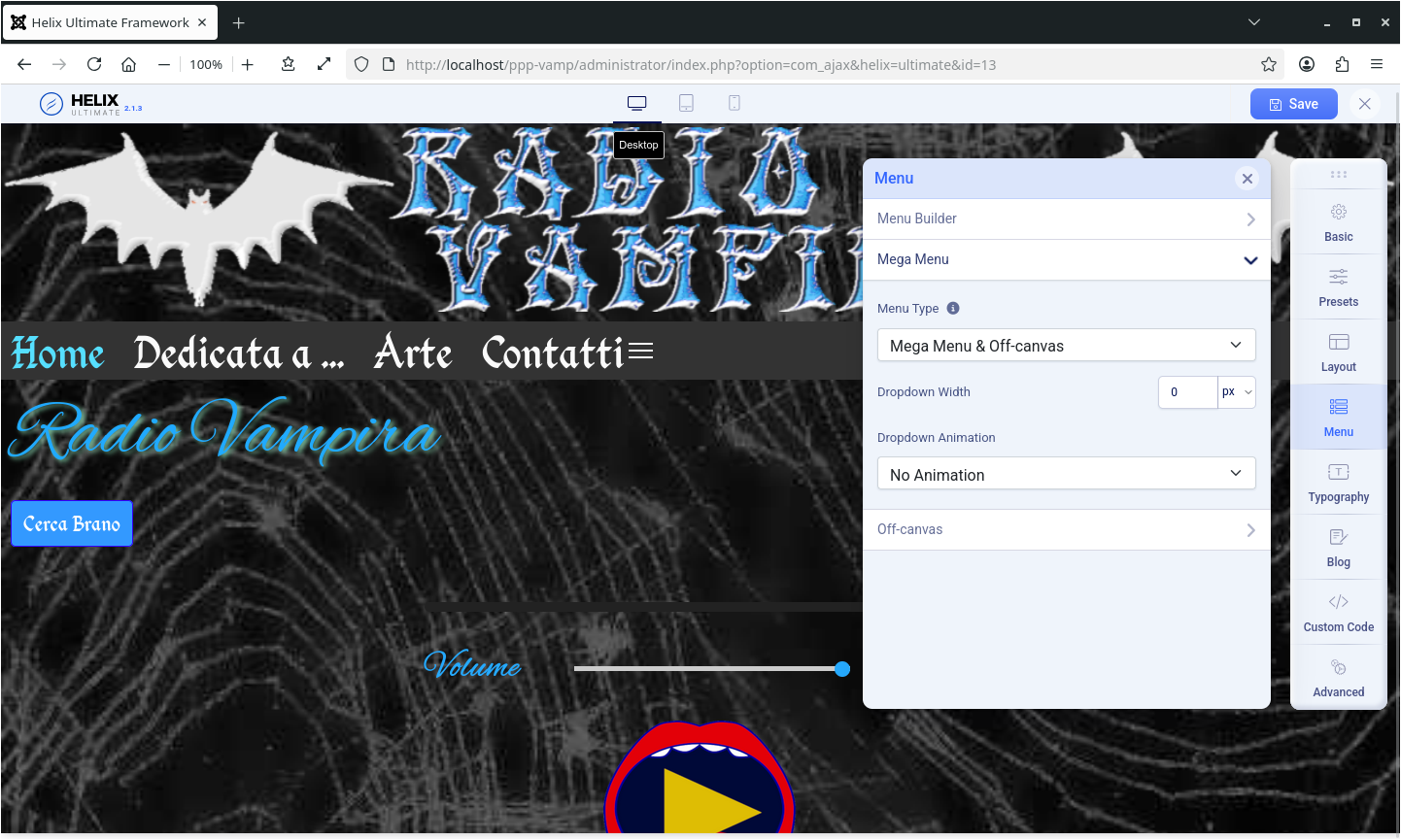Zoom in with the plus icon
1401x840 pixels.
[x=248, y=64]
